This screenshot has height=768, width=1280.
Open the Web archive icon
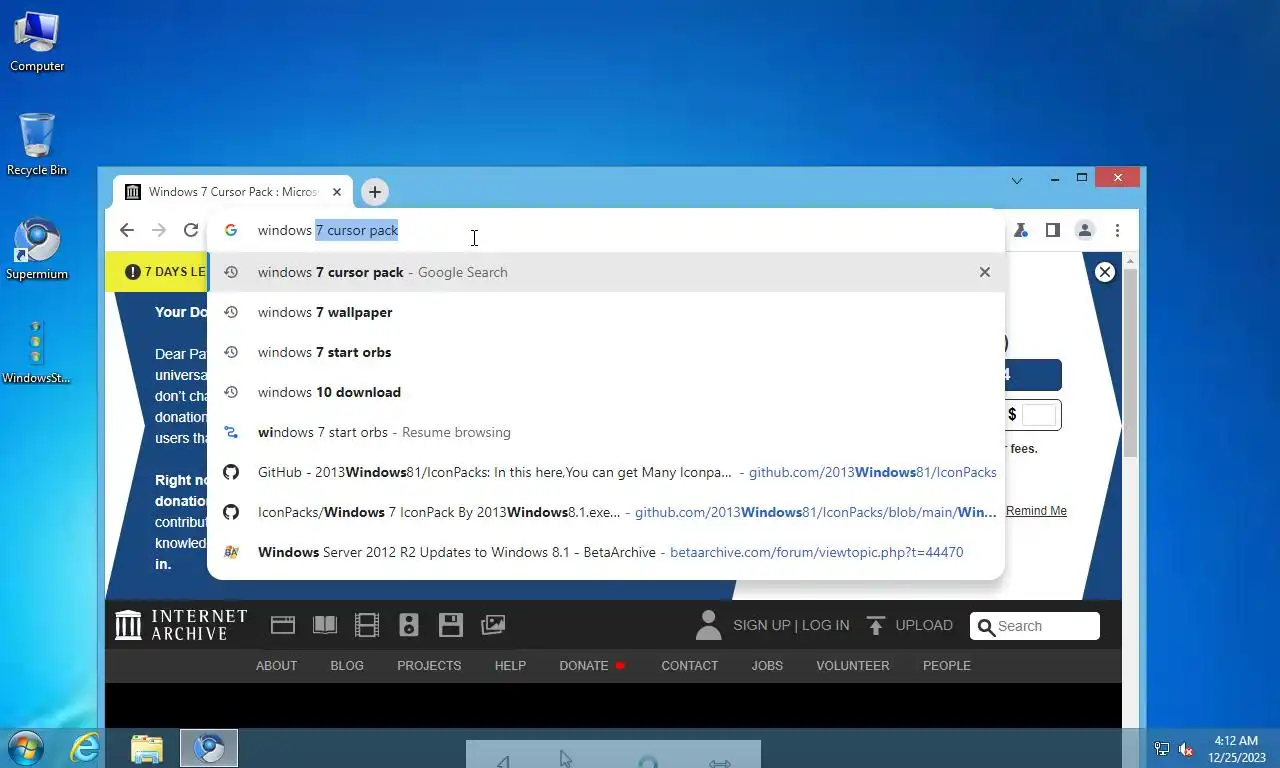coord(283,625)
